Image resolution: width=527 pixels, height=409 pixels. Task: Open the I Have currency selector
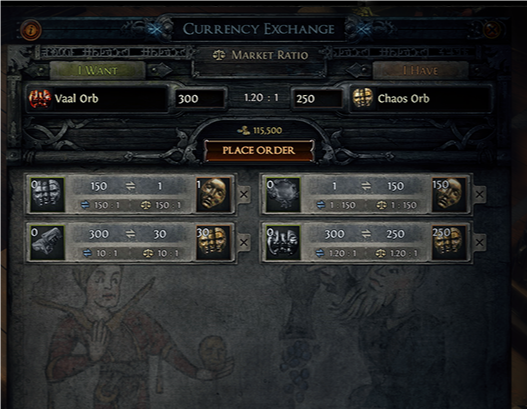[420, 71]
